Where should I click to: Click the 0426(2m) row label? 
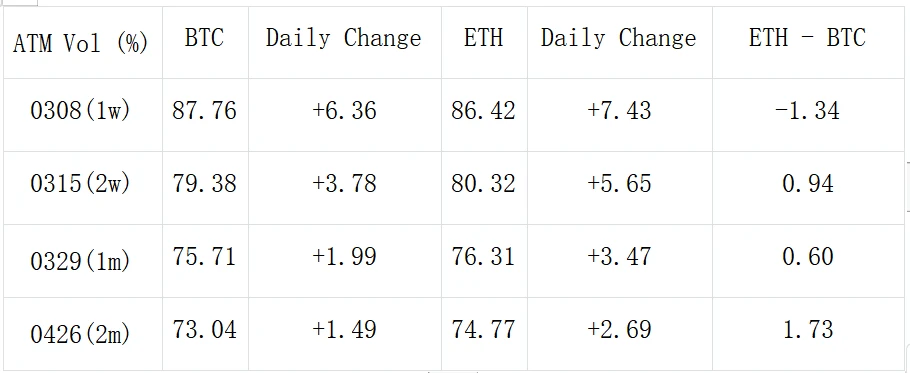[x=82, y=334]
